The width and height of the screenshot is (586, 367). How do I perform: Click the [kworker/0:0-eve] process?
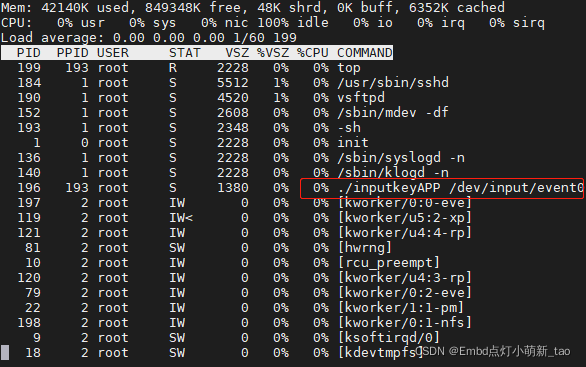[405, 203]
